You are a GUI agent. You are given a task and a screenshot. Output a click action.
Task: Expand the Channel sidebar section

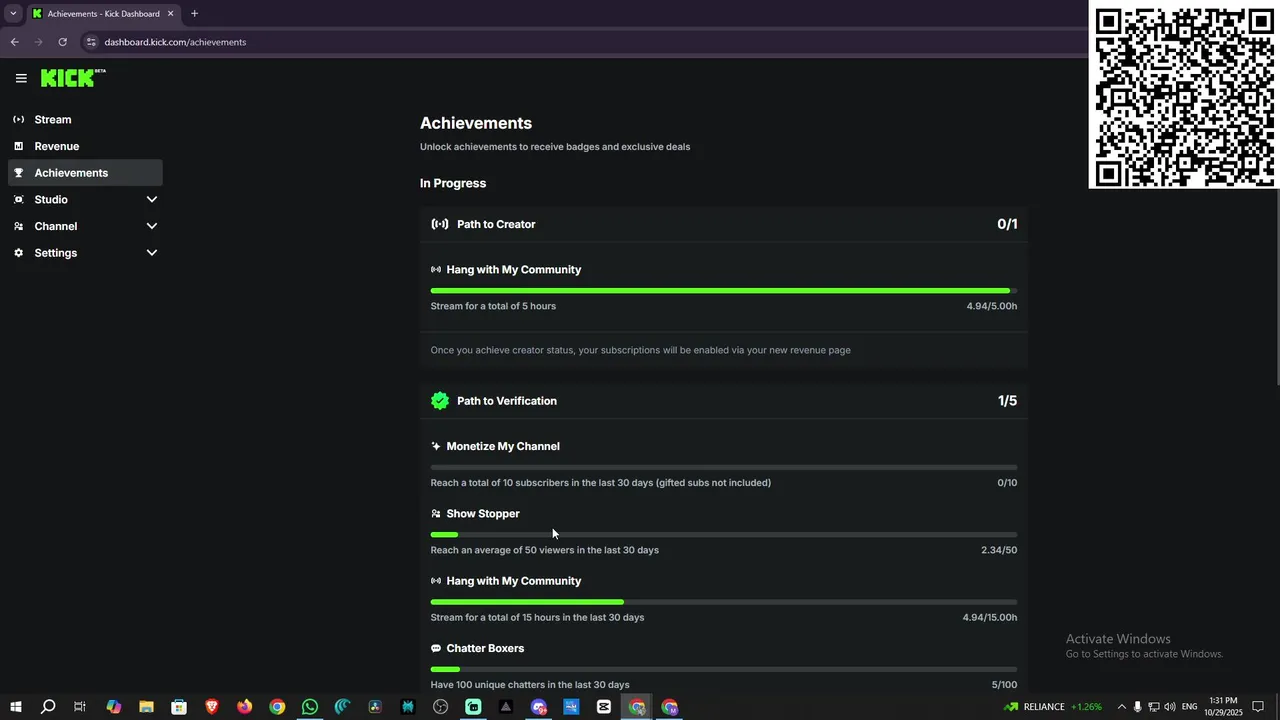point(85,226)
